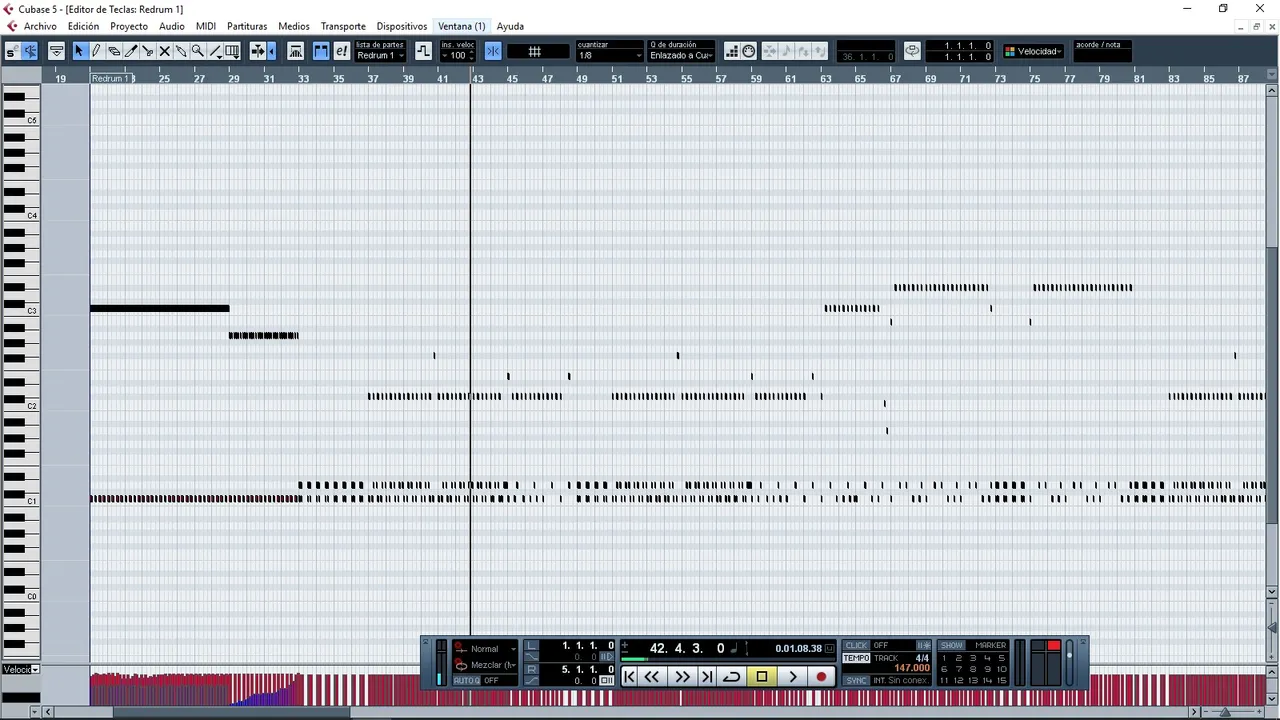Screen dimensions: 1280x720
Task: Select the Draw pencil tool
Action: (x=96, y=51)
